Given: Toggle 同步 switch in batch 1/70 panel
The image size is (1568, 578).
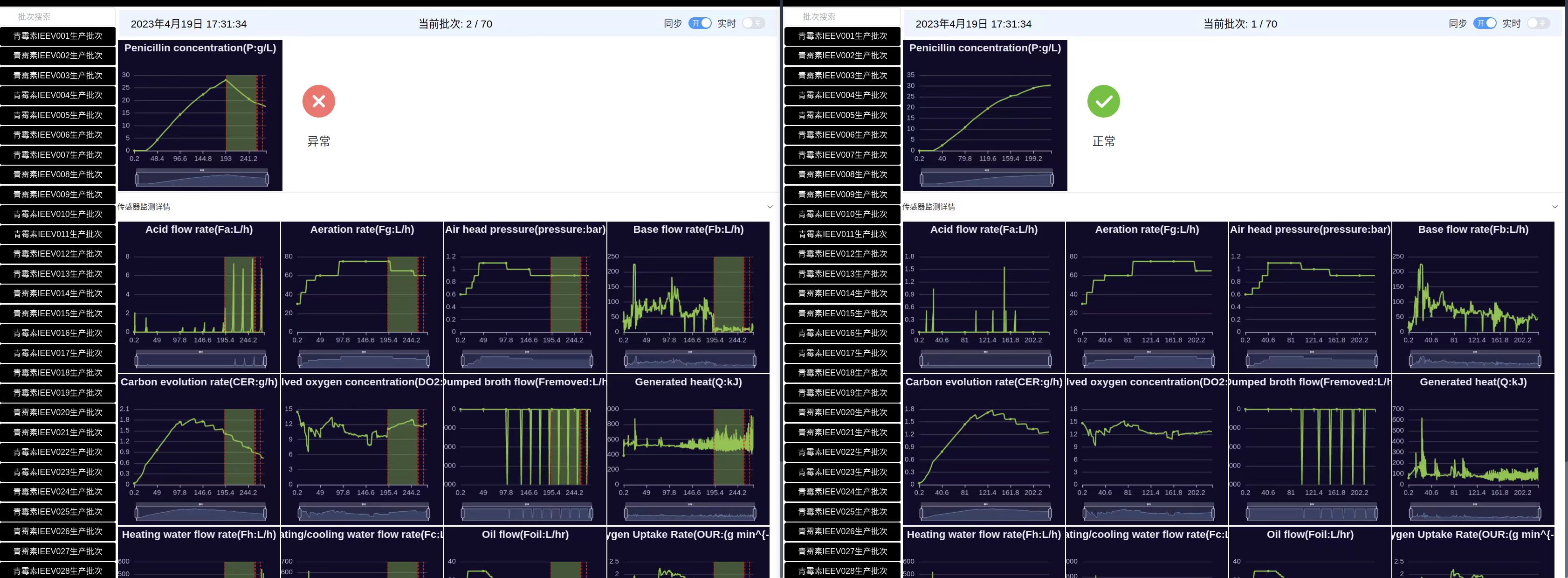Looking at the screenshot, I should pos(1484,23).
